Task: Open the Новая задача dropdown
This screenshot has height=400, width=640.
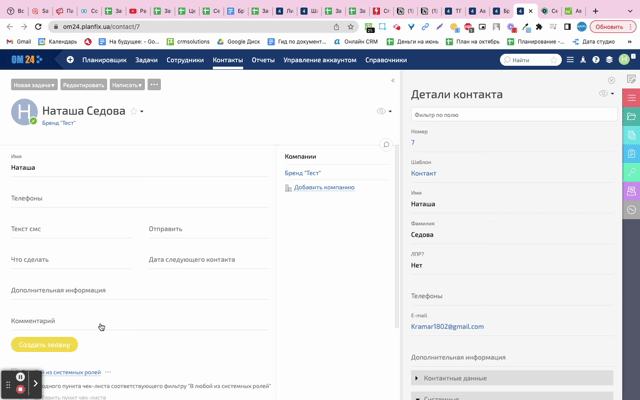Action: coord(34,85)
